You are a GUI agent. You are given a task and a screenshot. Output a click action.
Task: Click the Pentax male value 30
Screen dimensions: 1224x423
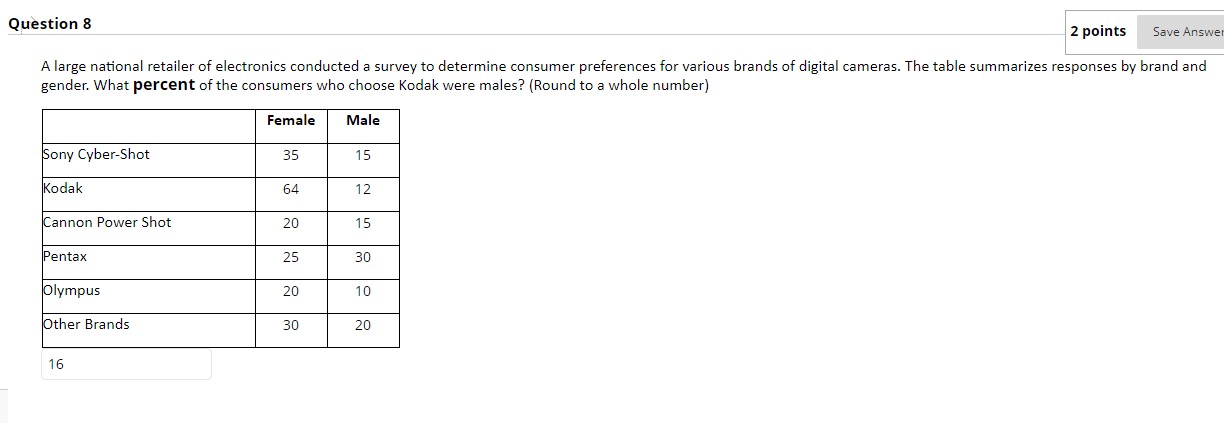pos(363,257)
